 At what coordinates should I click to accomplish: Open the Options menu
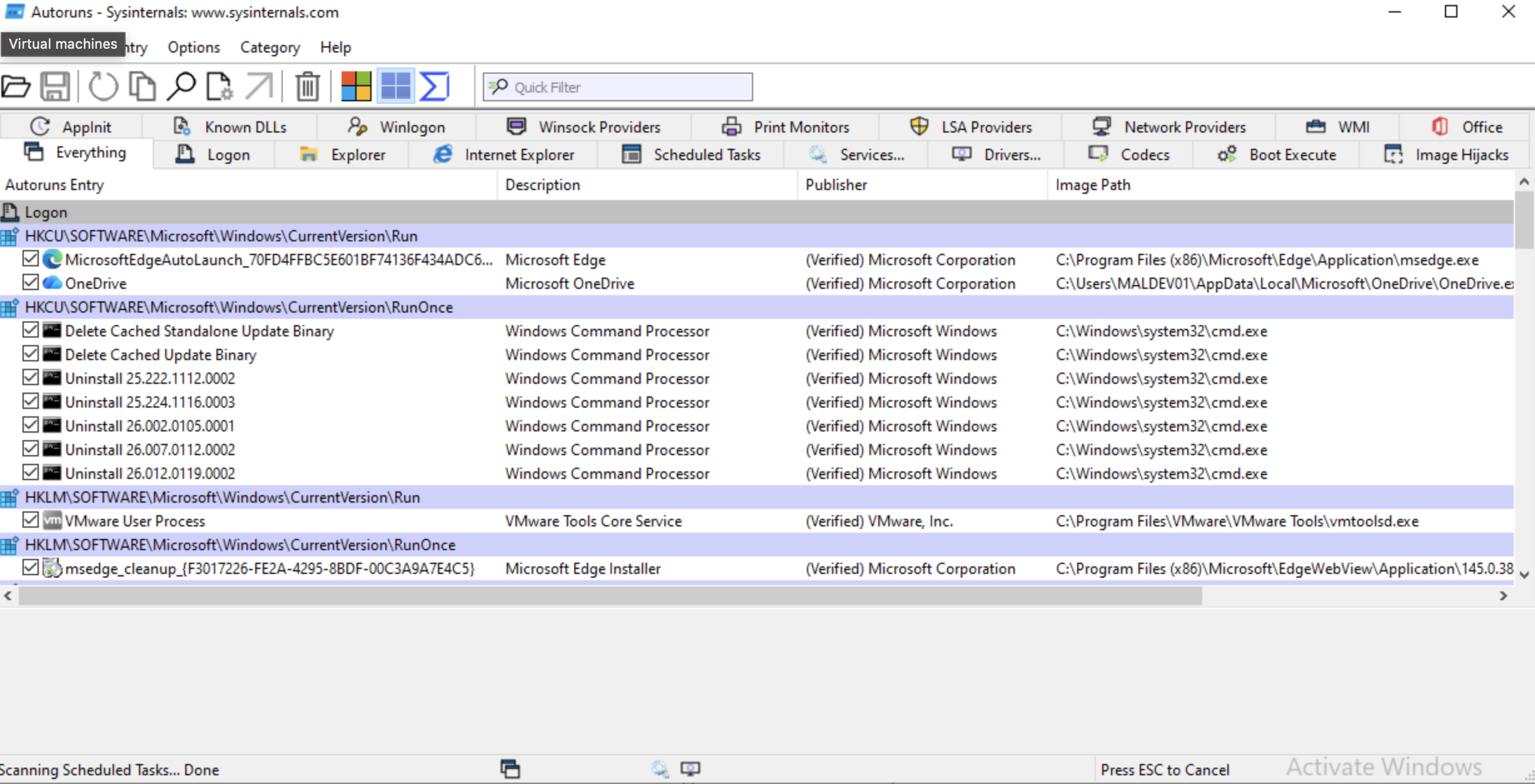193,48
